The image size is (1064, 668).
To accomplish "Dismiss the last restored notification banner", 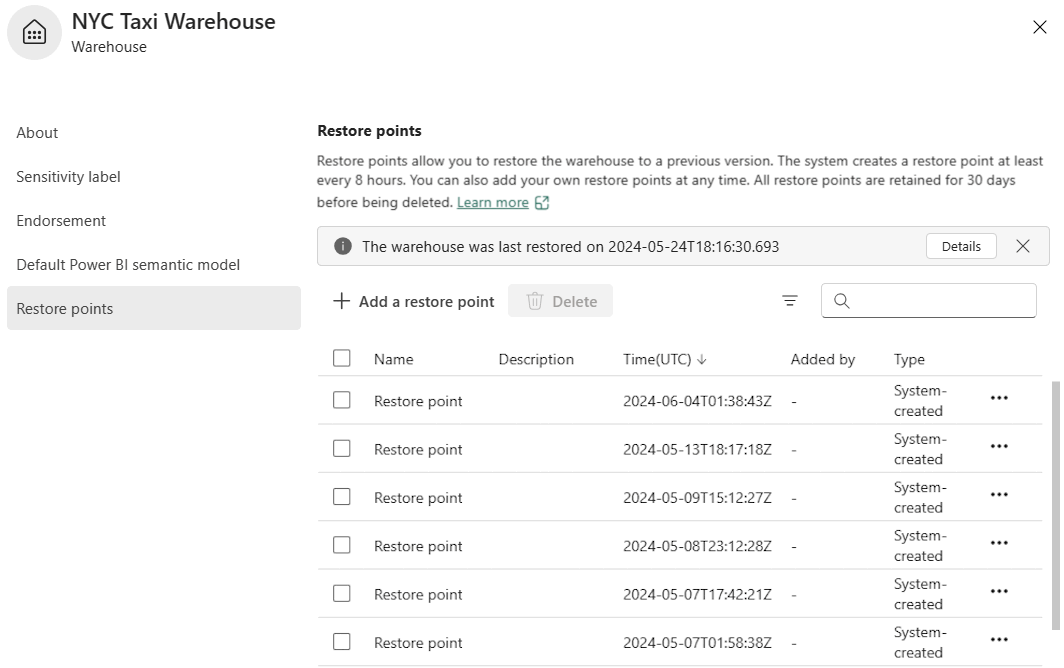I will coord(1022,246).
